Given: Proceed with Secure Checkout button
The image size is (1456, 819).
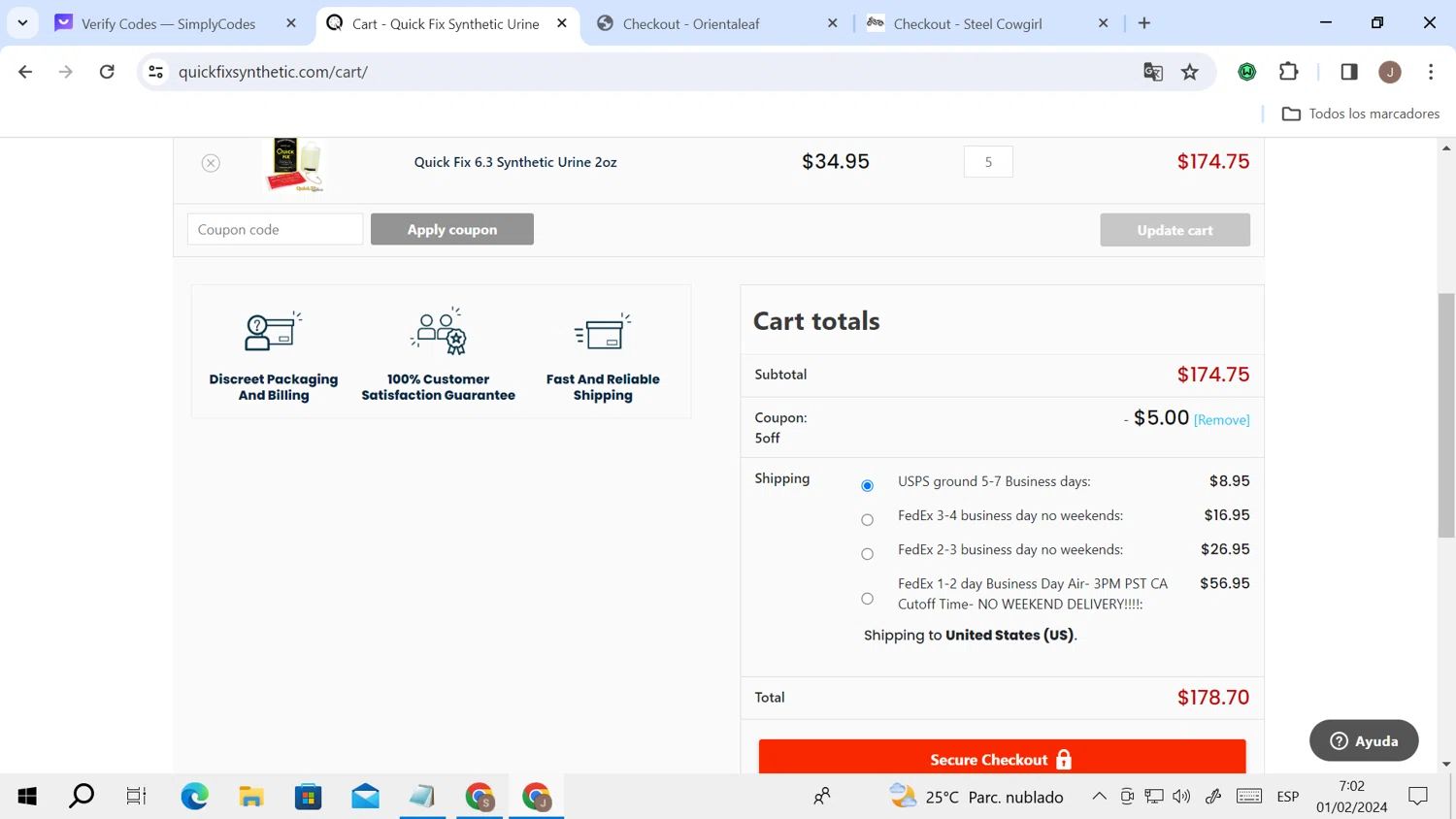Looking at the screenshot, I should (x=1002, y=758).
